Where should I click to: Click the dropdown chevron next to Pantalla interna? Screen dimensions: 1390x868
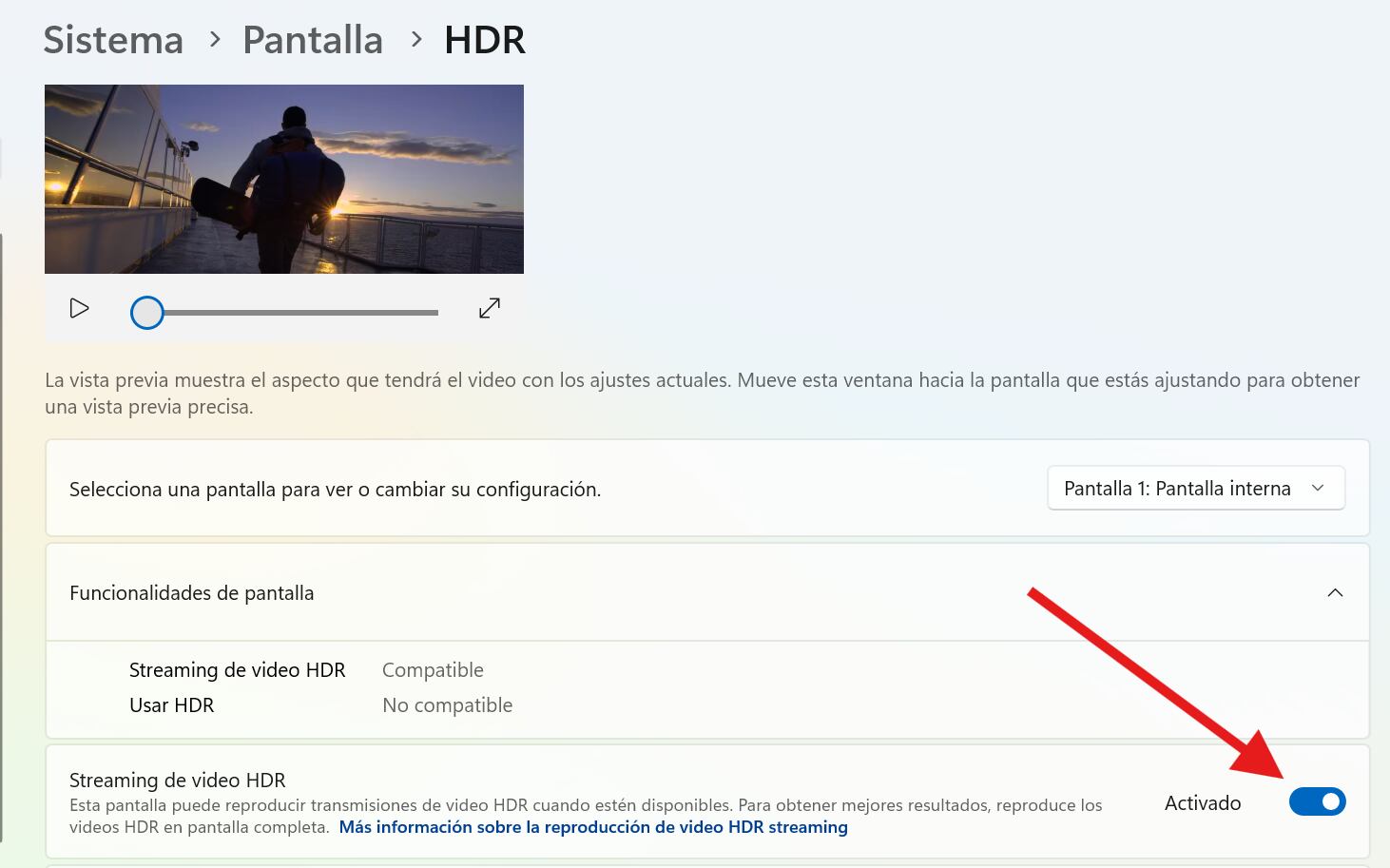tap(1319, 488)
